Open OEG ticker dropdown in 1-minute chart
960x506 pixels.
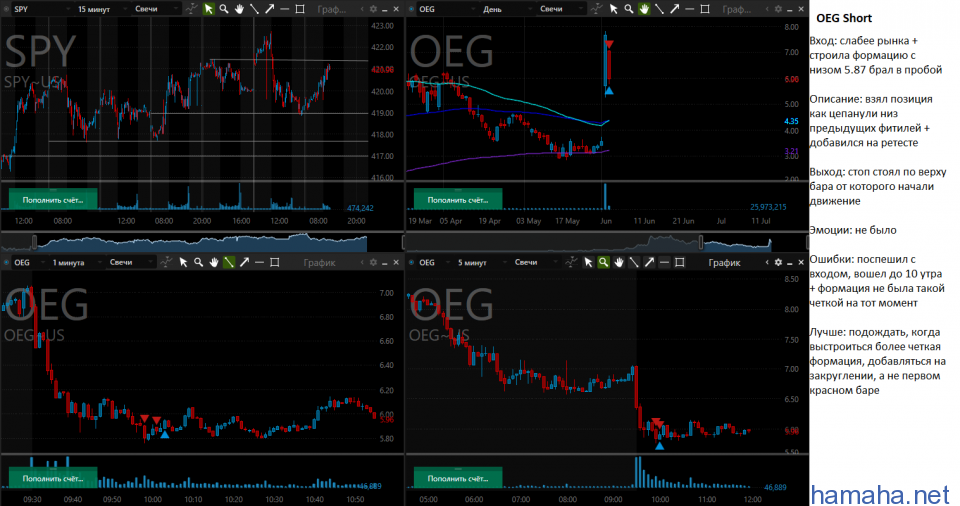pos(29,262)
